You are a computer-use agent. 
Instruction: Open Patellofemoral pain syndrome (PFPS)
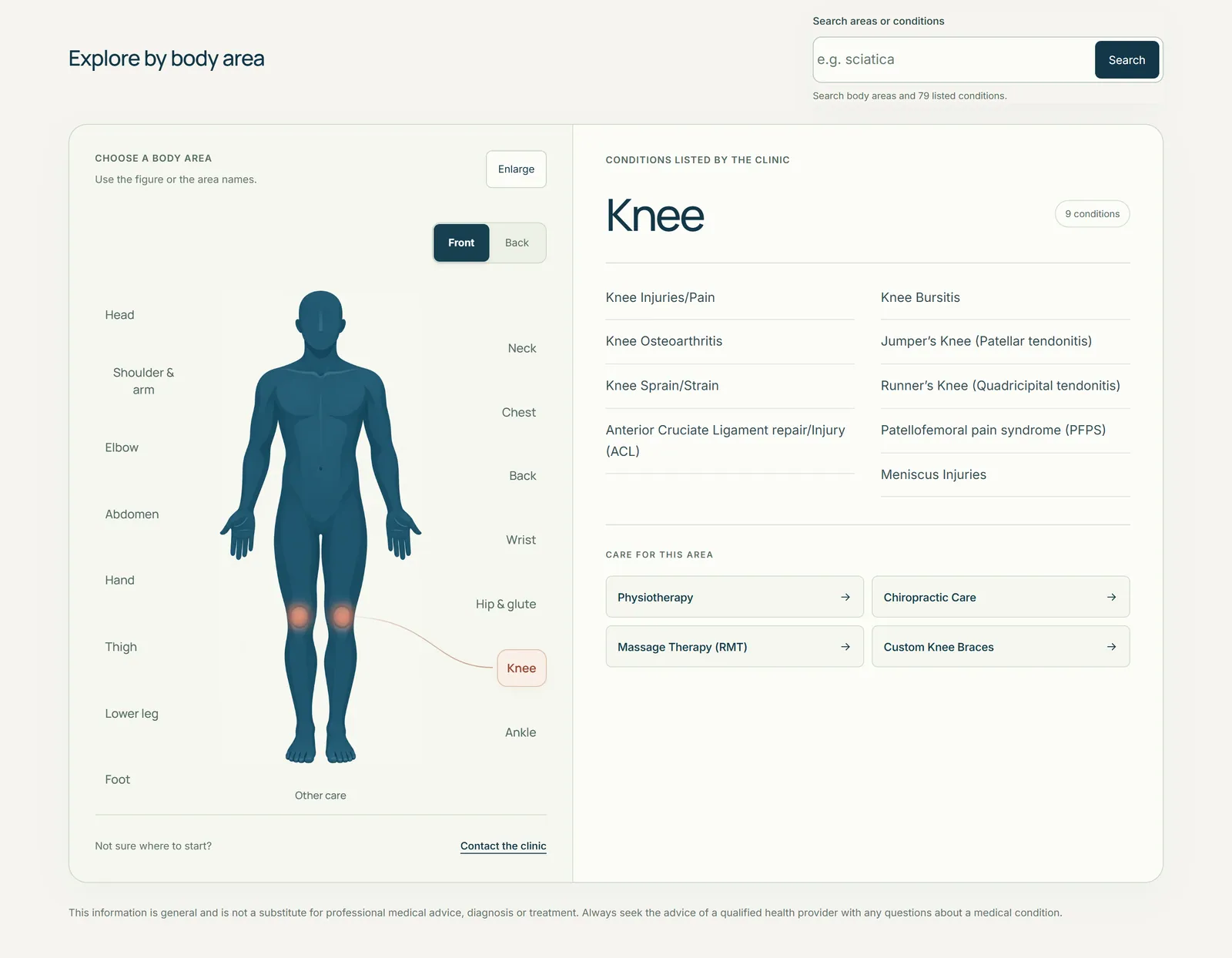click(993, 430)
